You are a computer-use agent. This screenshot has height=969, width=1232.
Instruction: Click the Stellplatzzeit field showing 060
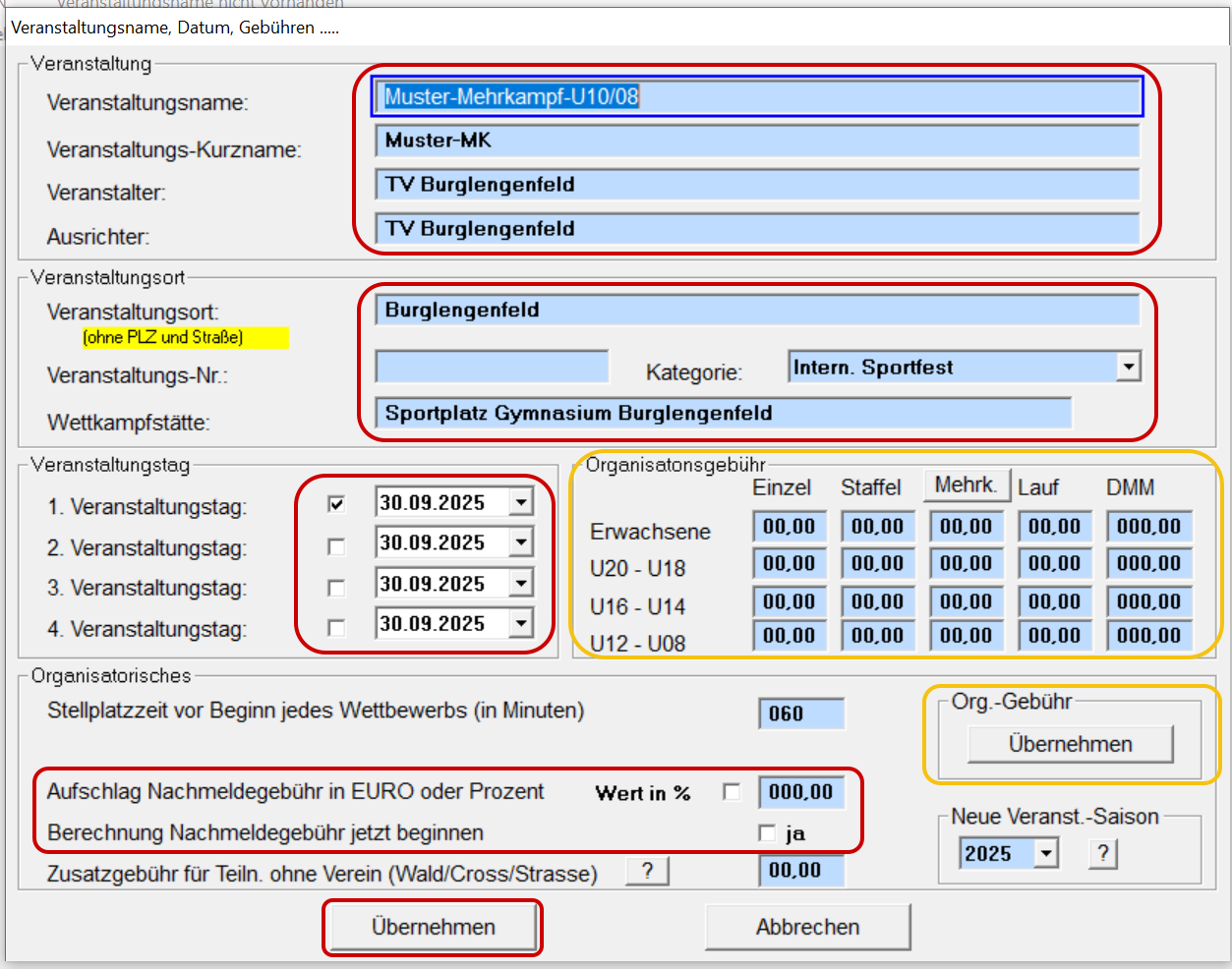pyautogui.click(x=800, y=713)
